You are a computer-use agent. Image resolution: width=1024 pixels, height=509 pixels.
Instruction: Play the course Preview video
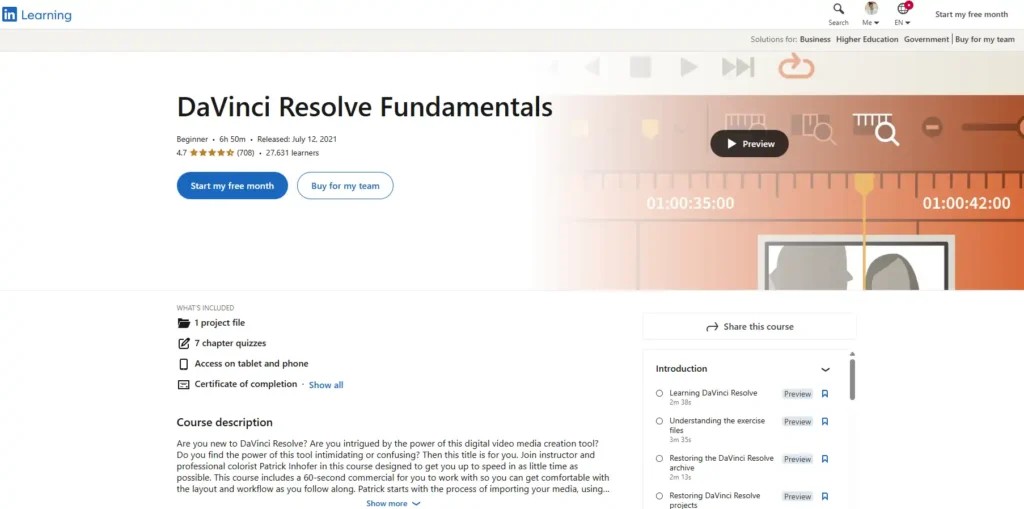[749, 144]
